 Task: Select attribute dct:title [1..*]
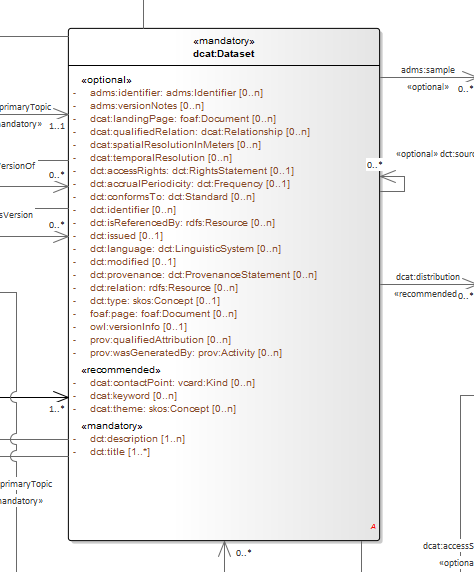pyautogui.click(x=120, y=452)
